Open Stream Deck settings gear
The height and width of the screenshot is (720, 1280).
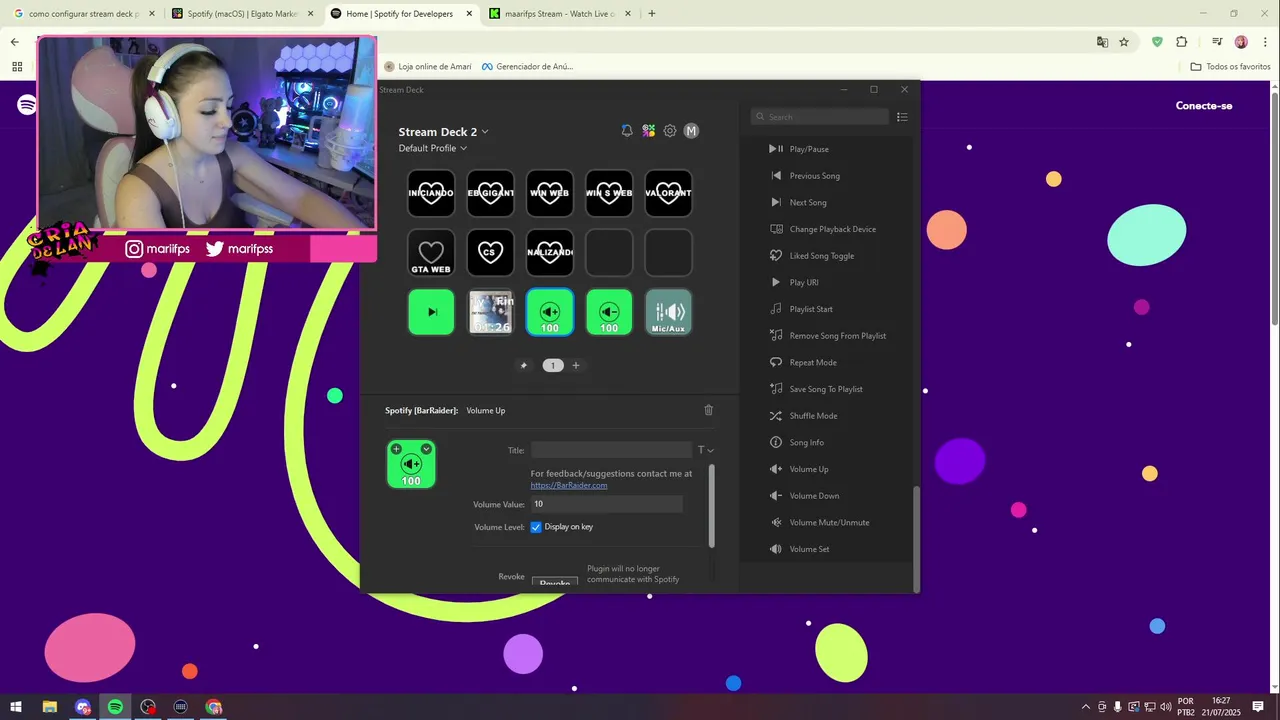click(670, 131)
